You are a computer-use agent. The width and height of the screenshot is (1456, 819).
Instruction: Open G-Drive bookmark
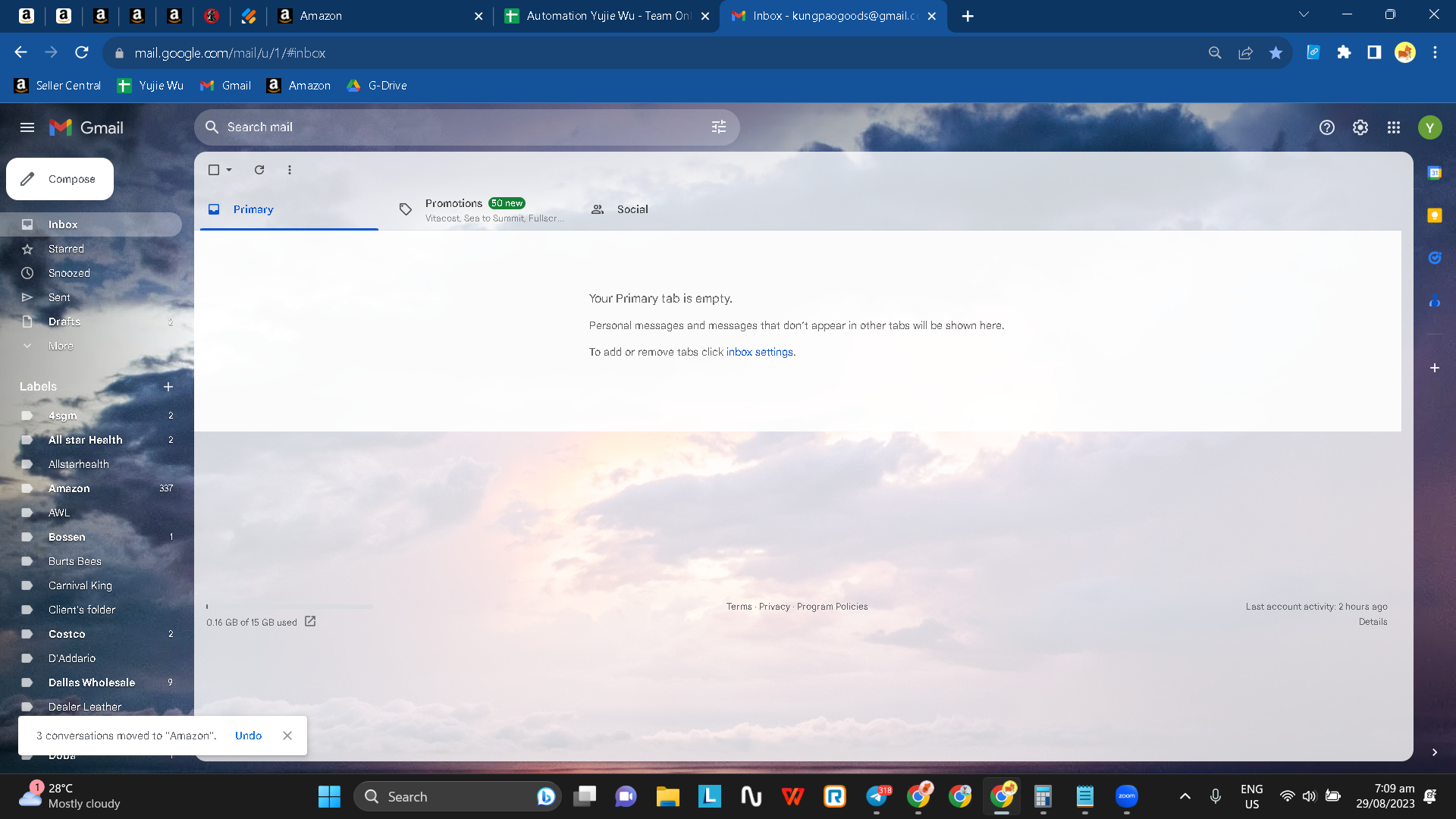[377, 86]
